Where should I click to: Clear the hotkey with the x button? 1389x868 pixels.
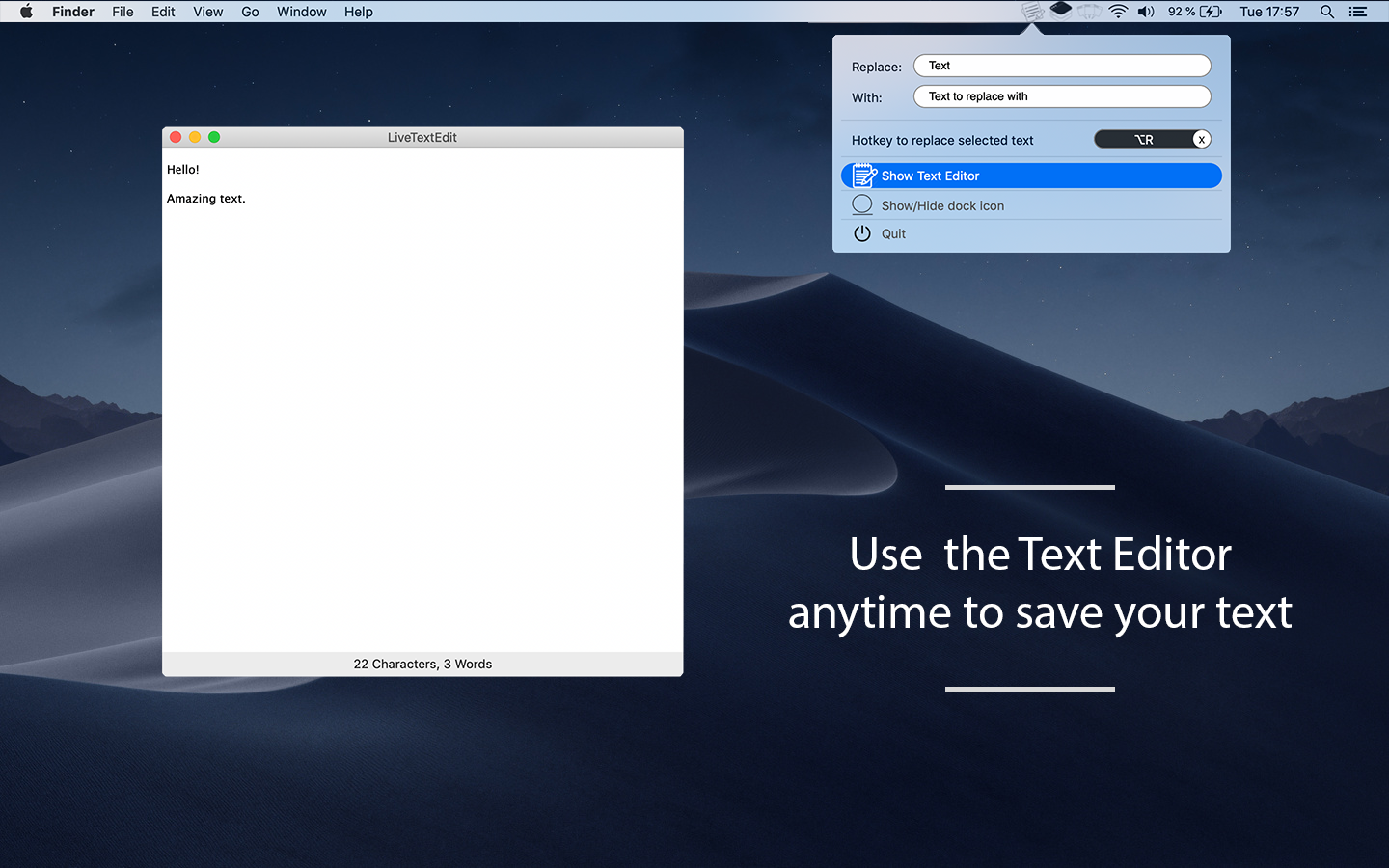[1201, 139]
